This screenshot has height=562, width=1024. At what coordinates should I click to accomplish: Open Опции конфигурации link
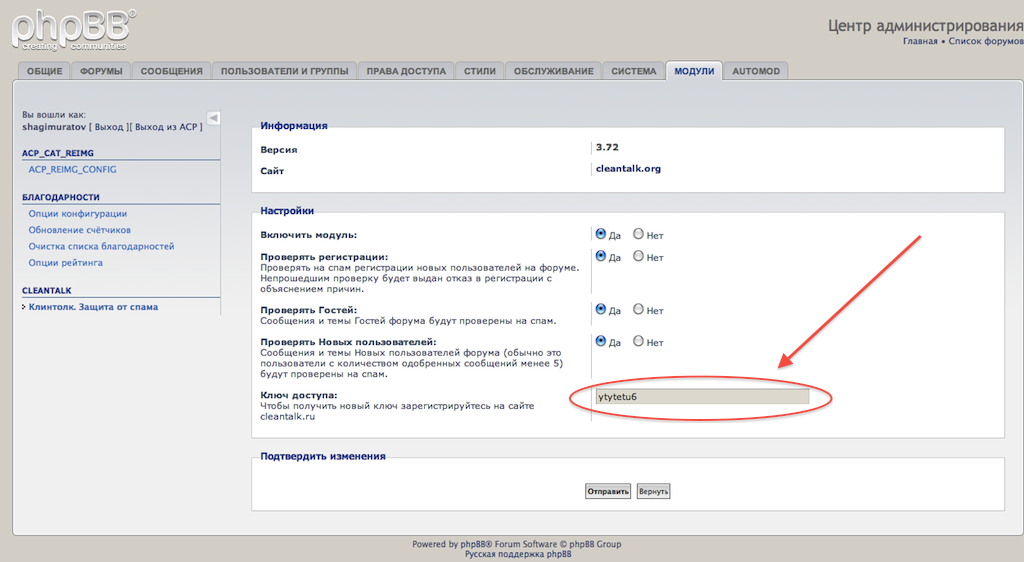(x=78, y=214)
